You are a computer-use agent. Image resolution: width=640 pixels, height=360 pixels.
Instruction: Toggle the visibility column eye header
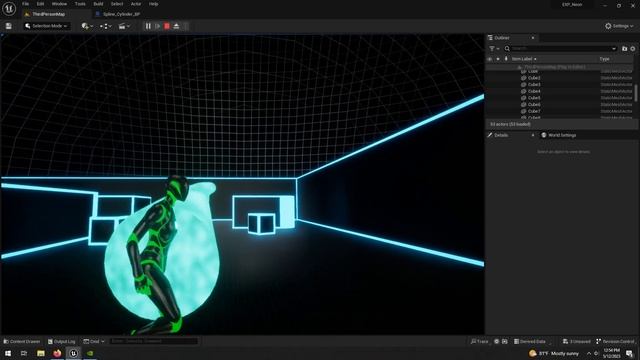click(x=489, y=59)
